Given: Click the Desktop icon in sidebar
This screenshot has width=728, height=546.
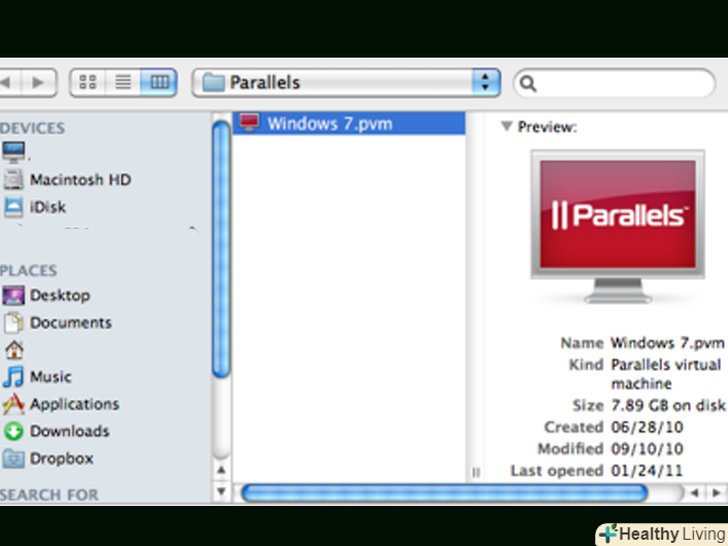Looking at the screenshot, I should 13,296.
